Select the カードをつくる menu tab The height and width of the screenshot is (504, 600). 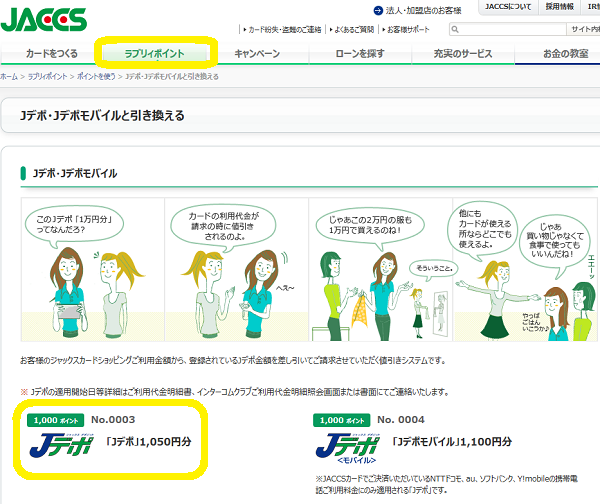tap(52, 54)
